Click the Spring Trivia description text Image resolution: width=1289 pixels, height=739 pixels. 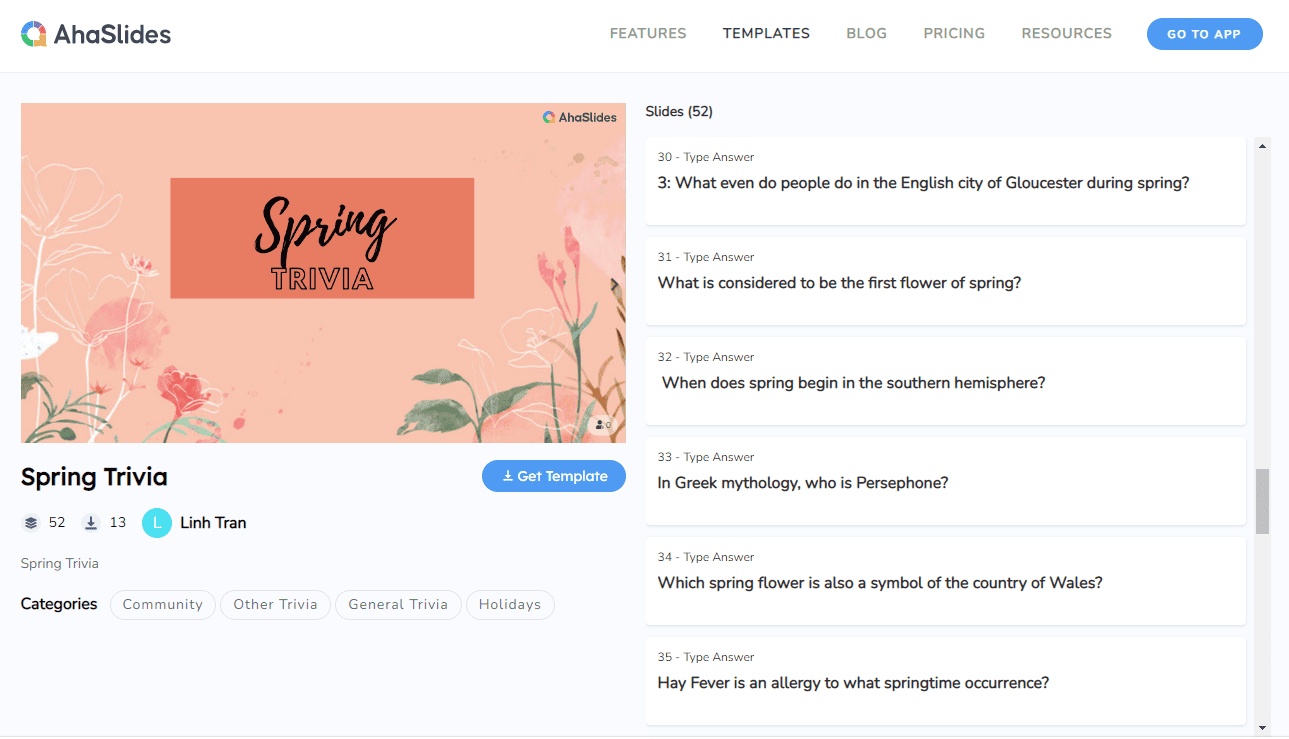60,563
